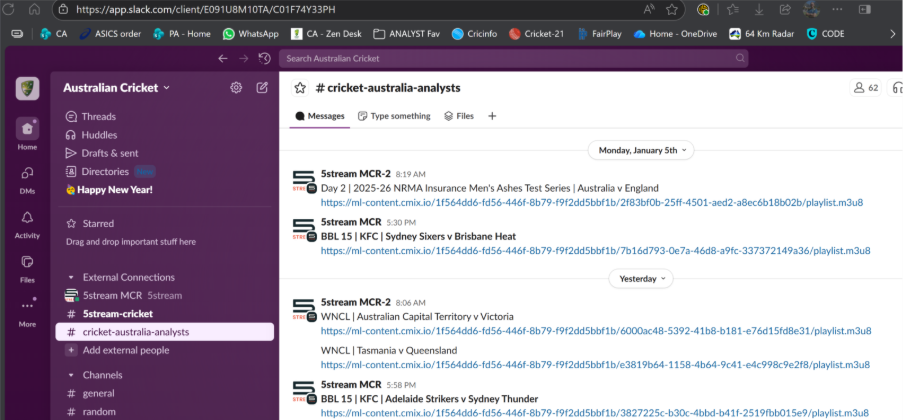Collapse the Channels section
This screenshot has height=420, width=903.
71,375
